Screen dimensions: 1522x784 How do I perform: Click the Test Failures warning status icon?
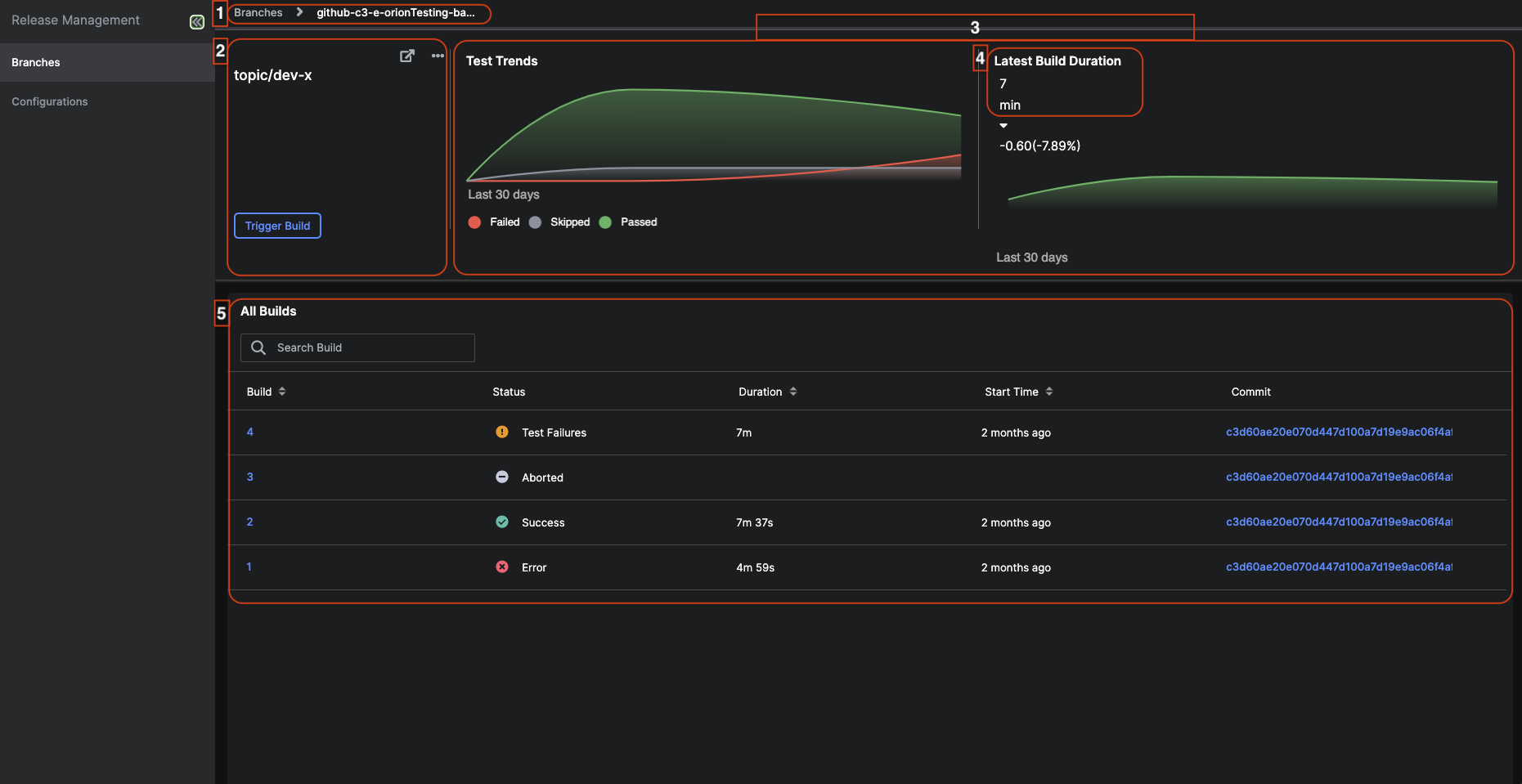502,432
